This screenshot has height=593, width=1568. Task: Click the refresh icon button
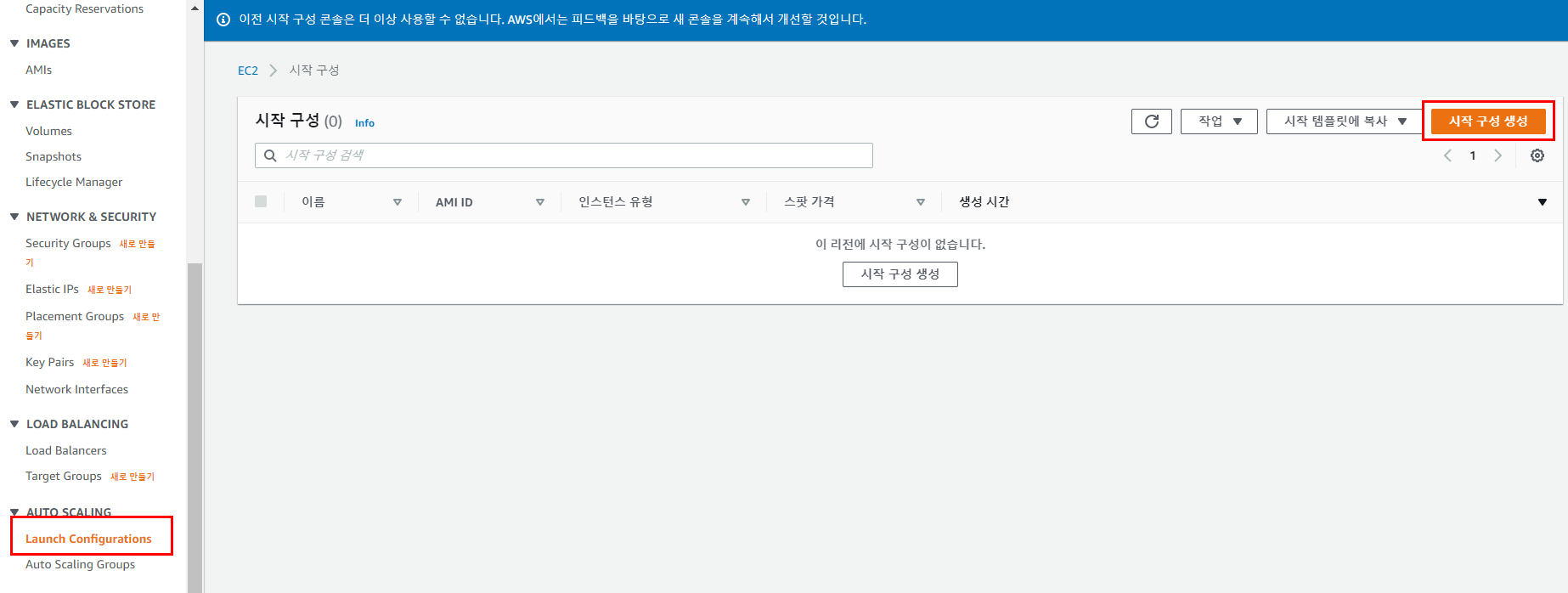(1151, 121)
